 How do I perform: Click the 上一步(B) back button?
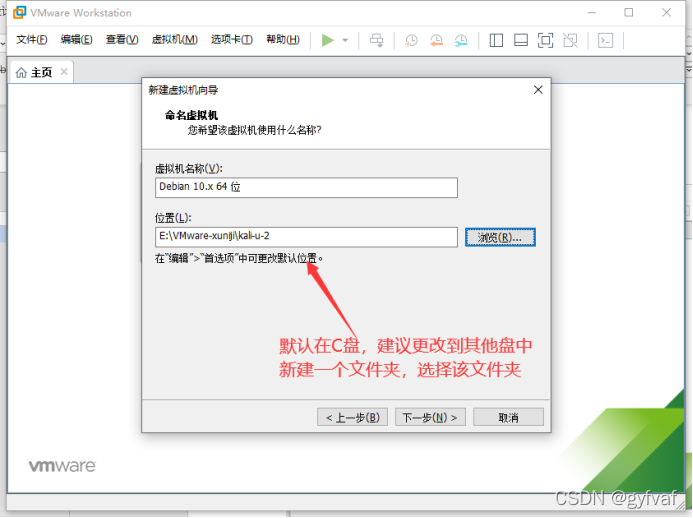pos(352,417)
